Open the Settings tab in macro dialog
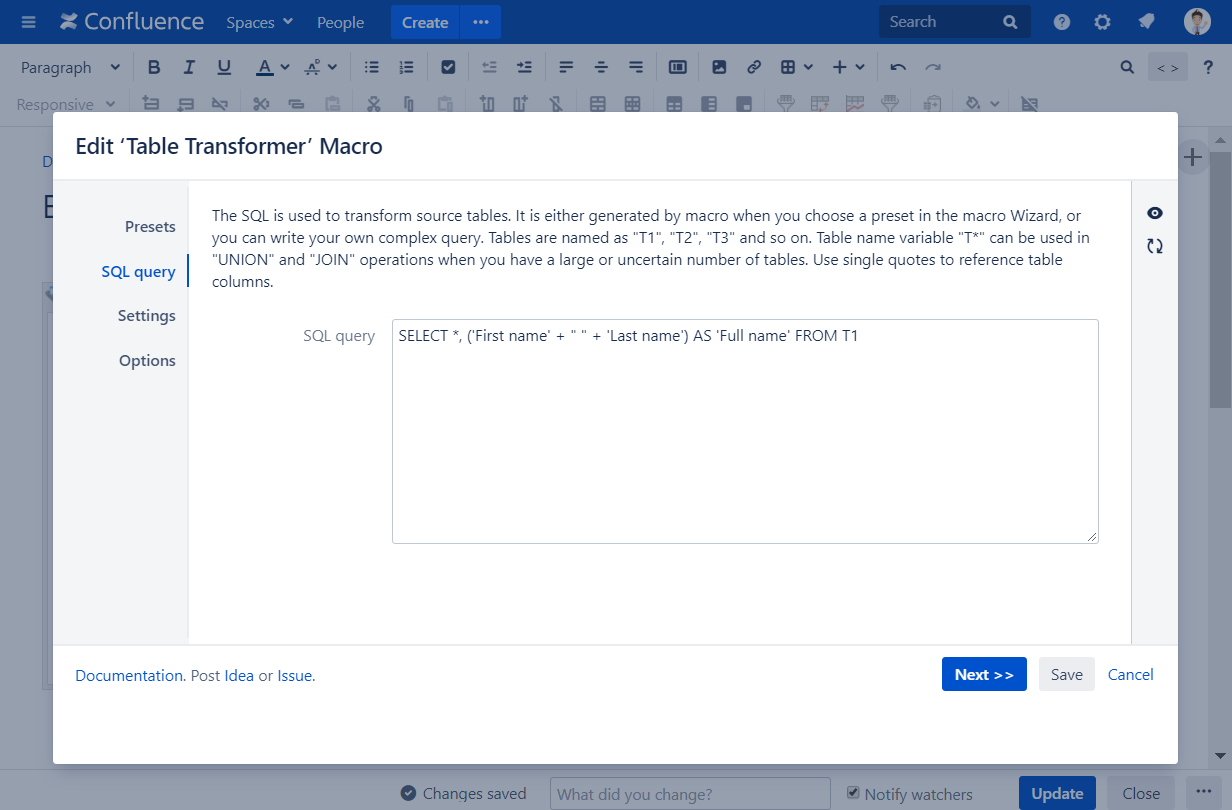The height and width of the screenshot is (810, 1232). click(146, 316)
